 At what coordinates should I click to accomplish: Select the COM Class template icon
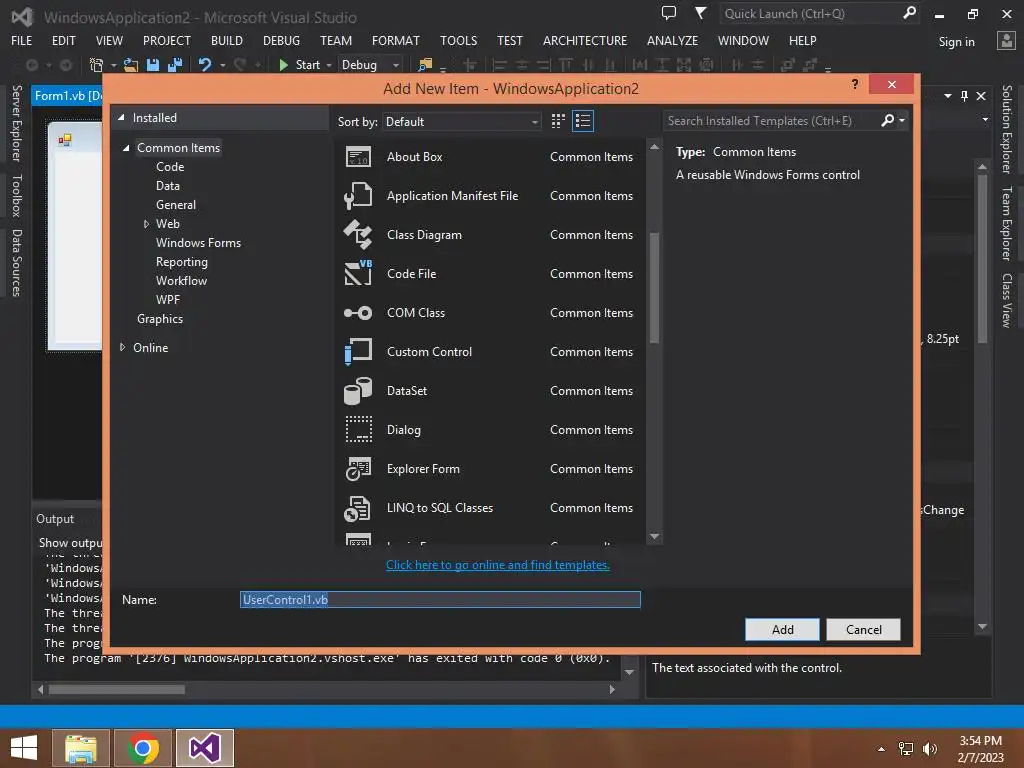pos(358,313)
